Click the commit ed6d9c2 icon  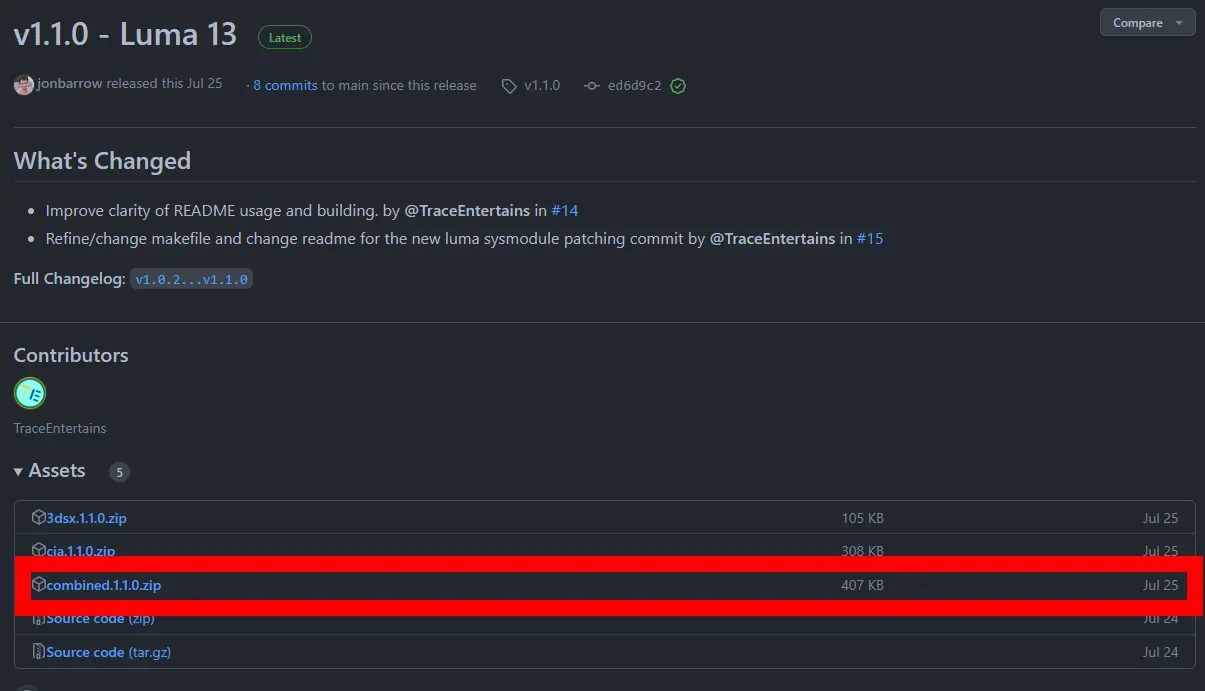(x=591, y=86)
